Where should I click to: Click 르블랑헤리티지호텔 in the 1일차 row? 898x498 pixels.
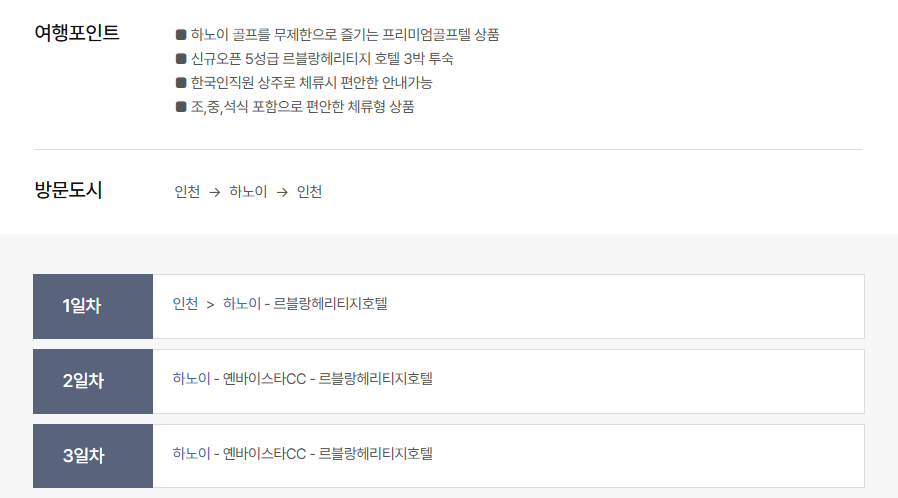point(330,304)
